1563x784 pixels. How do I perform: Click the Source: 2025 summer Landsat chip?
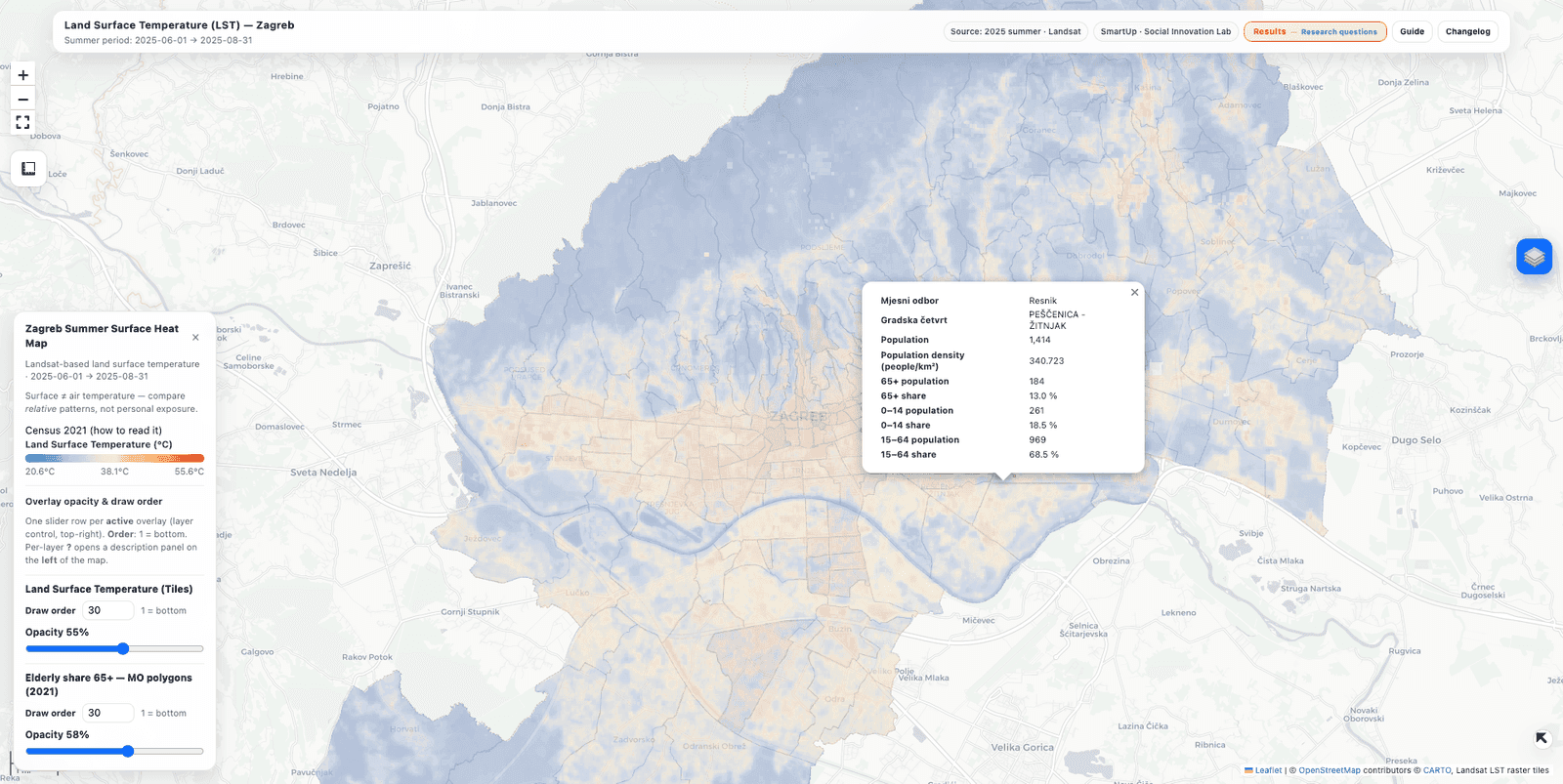coord(1015,31)
